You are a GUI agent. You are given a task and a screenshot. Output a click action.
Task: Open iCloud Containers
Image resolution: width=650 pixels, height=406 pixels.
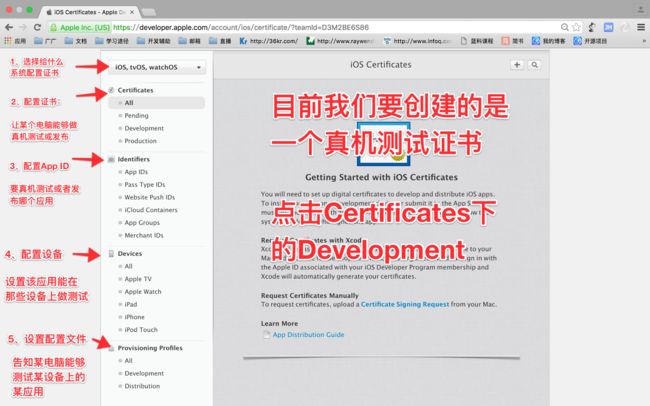tap(151, 210)
